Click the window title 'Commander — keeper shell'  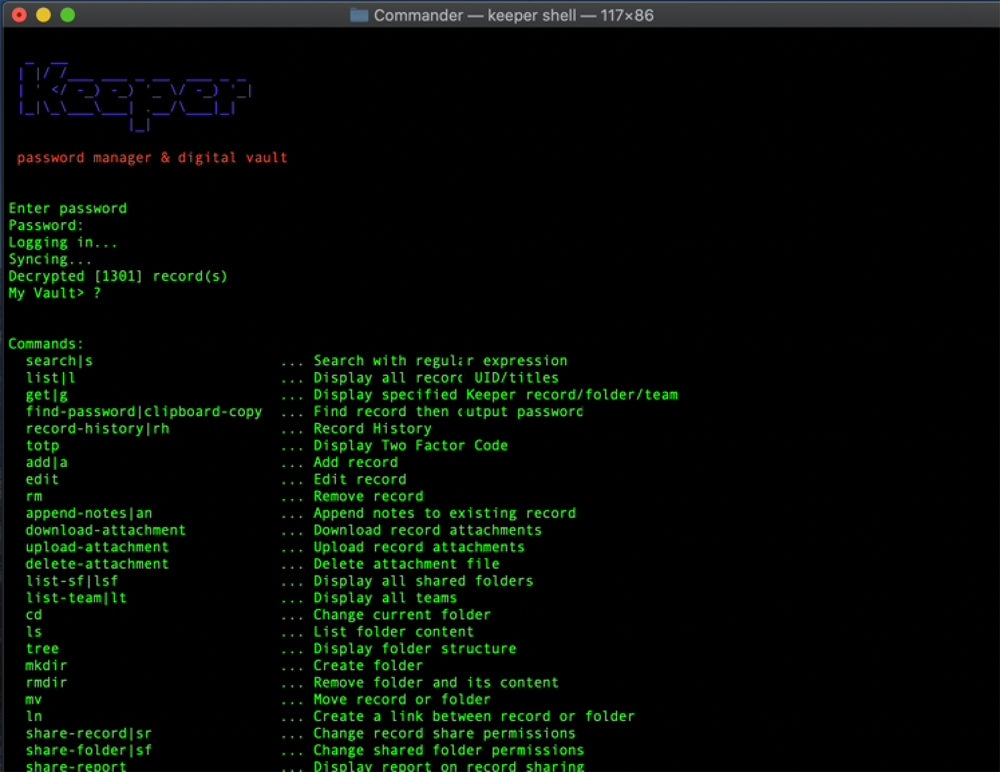[513, 15]
